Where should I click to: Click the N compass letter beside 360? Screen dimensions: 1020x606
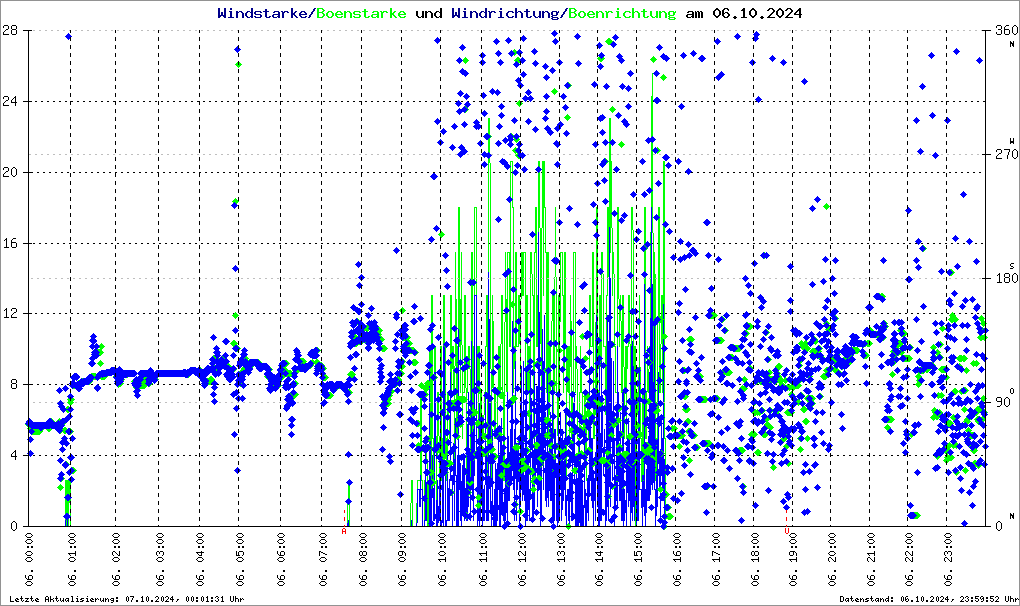1012,44
